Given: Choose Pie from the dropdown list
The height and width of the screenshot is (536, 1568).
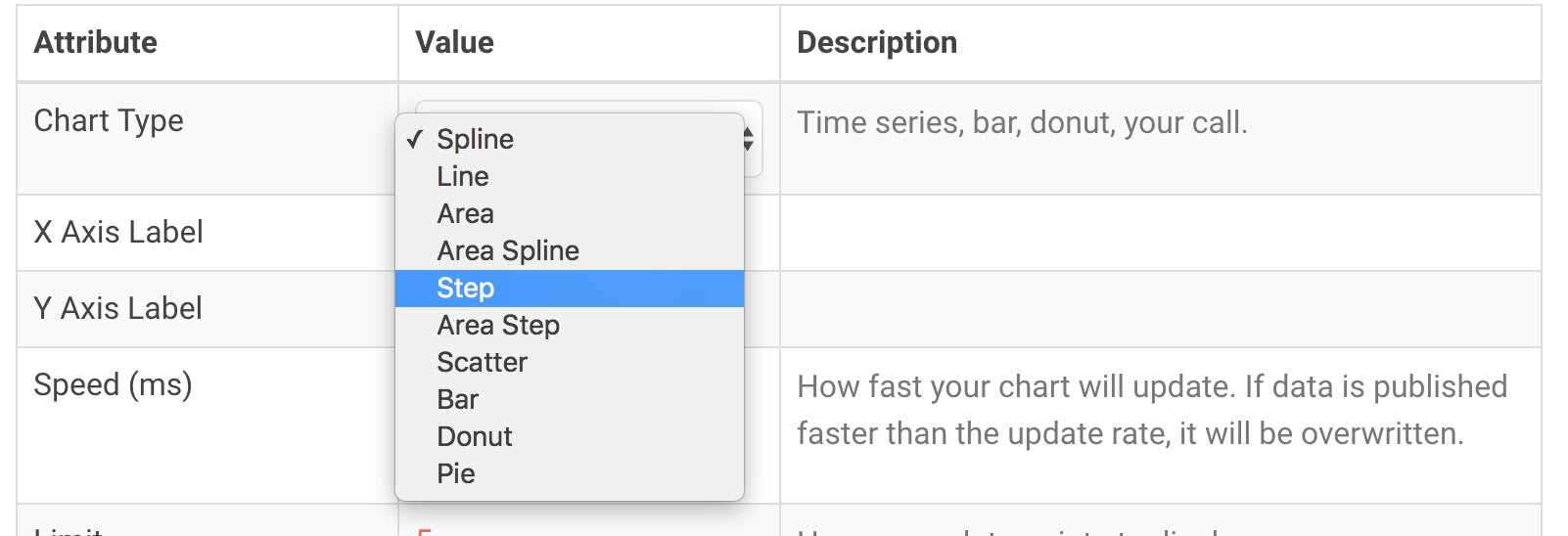Looking at the screenshot, I should 456,474.
